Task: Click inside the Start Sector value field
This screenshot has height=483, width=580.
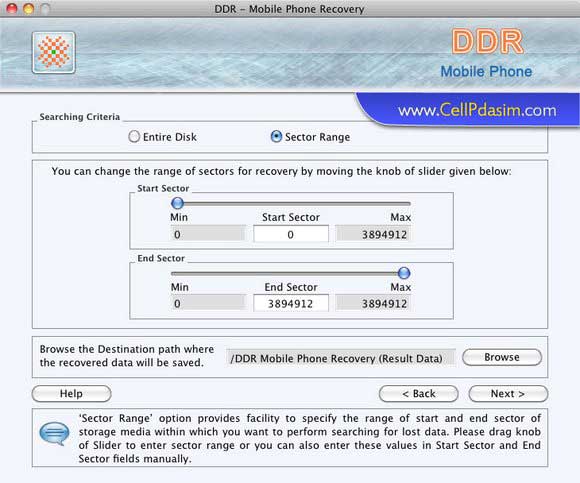Action: click(x=291, y=234)
